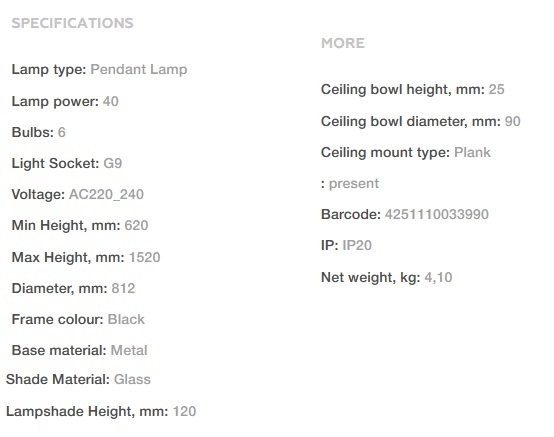The height and width of the screenshot is (437, 554).
Task: Select the Metal base material value
Action: [x=129, y=350]
